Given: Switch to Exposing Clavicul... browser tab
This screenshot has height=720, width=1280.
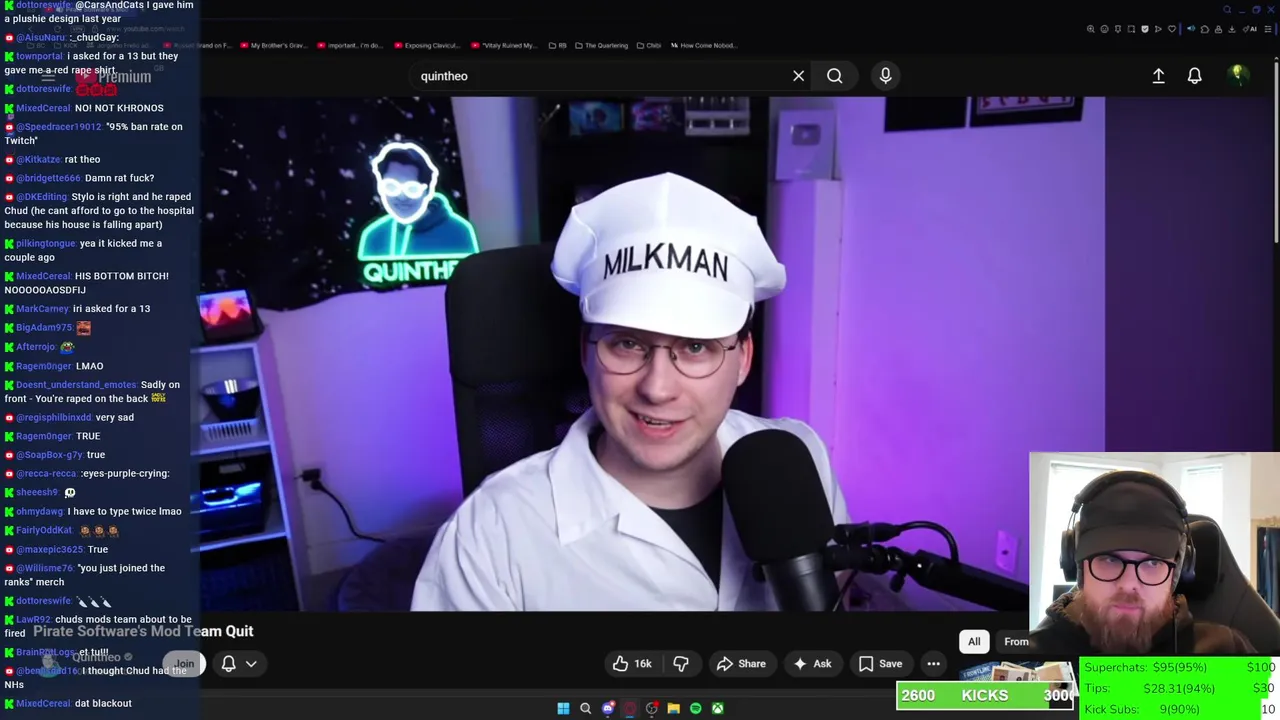Looking at the screenshot, I should pos(427,45).
